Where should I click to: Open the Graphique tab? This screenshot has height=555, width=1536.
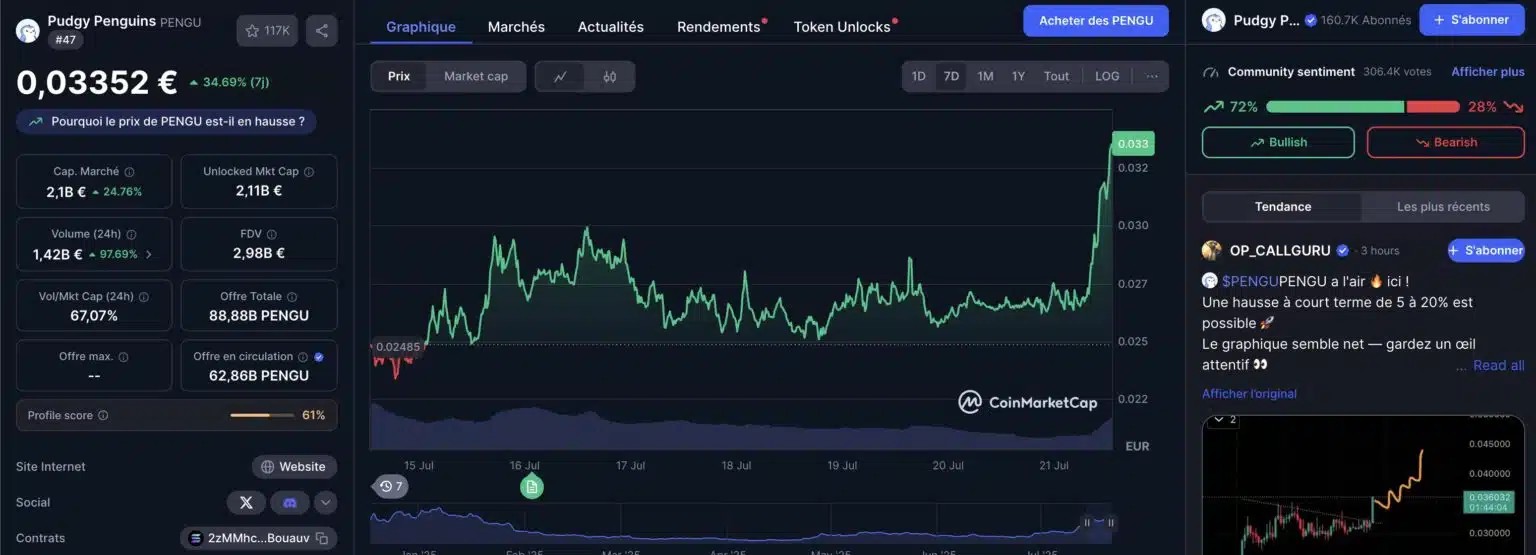tap(421, 27)
